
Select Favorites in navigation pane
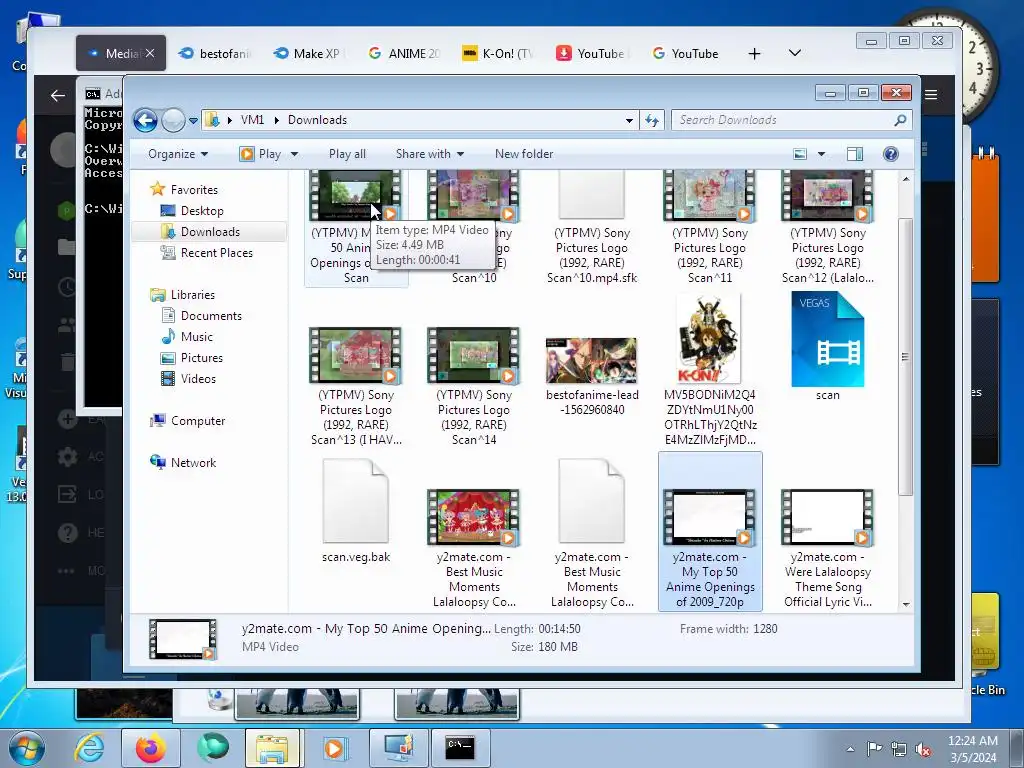tap(194, 189)
